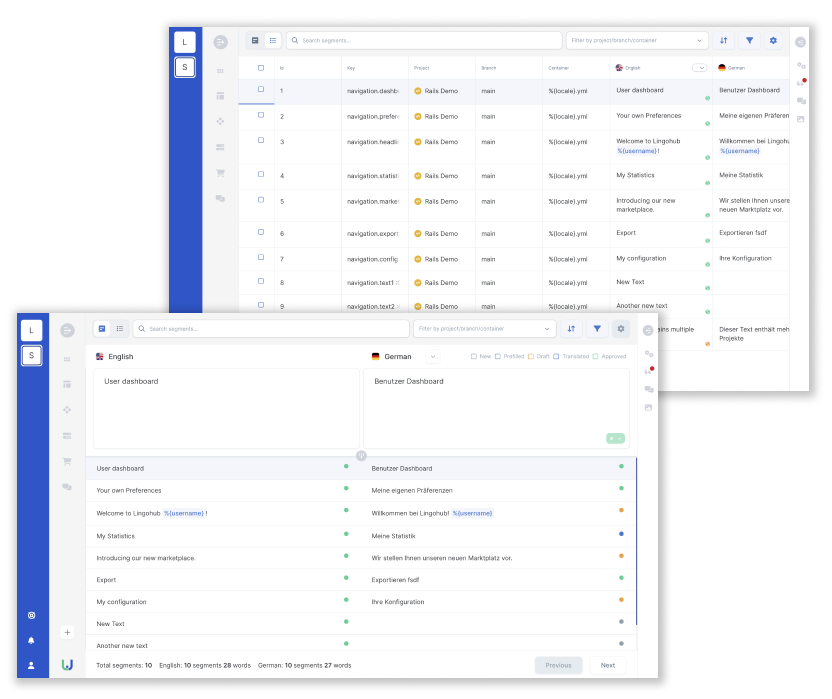Open discussion bubbles icon in front window right sidebar
Image resolution: width=832 pixels, height=699 pixels.
coord(648,390)
